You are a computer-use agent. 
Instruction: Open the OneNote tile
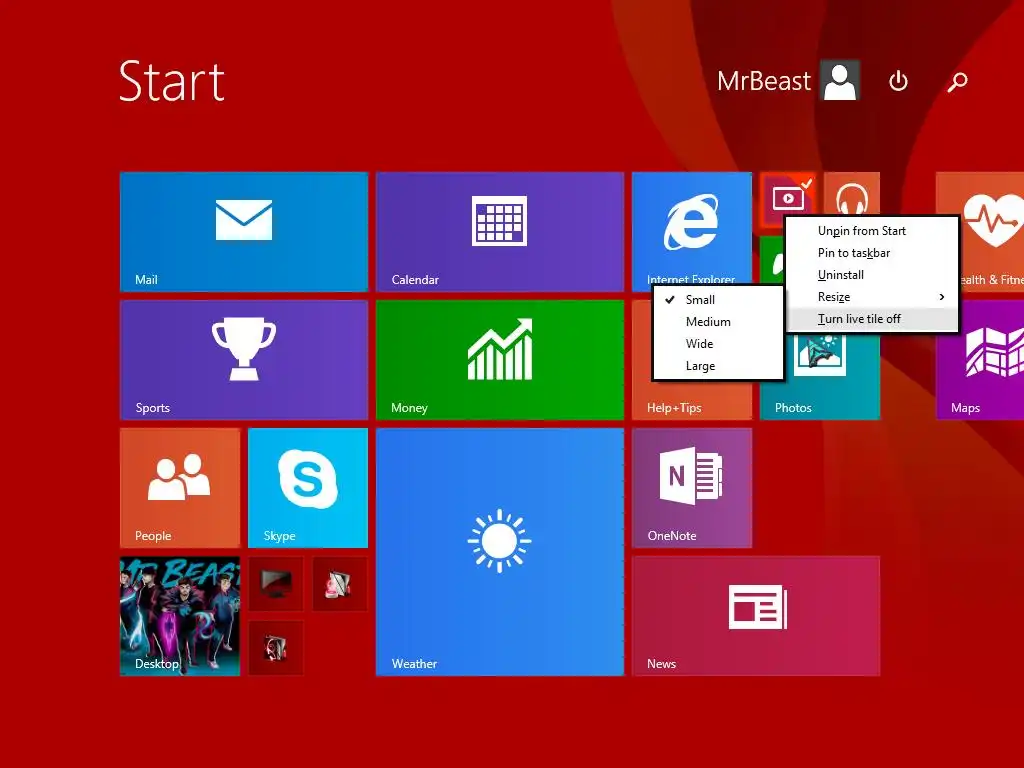coord(692,487)
